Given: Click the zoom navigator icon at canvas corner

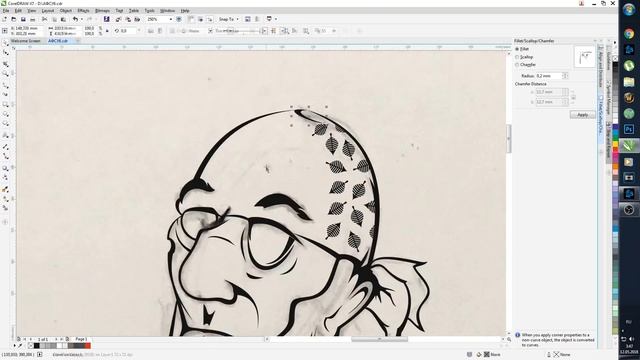Looking at the screenshot, I should 509,339.
